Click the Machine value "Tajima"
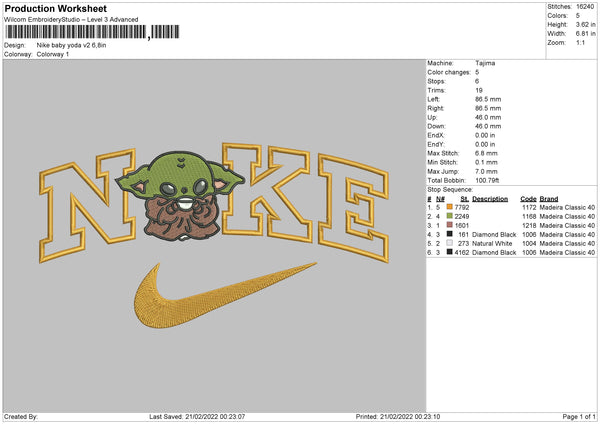This screenshot has width=600, height=424. 485,63
